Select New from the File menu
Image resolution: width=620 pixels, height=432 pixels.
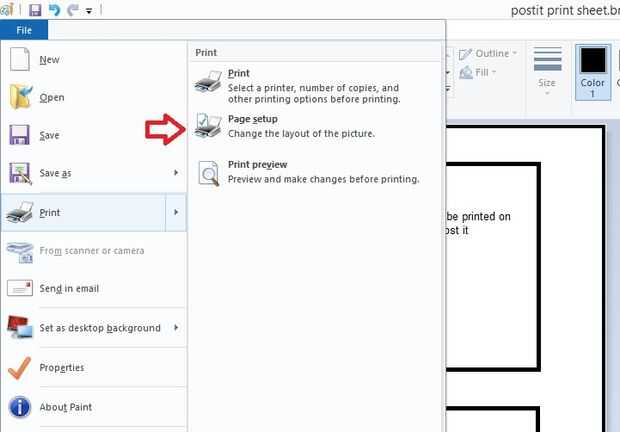94,60
